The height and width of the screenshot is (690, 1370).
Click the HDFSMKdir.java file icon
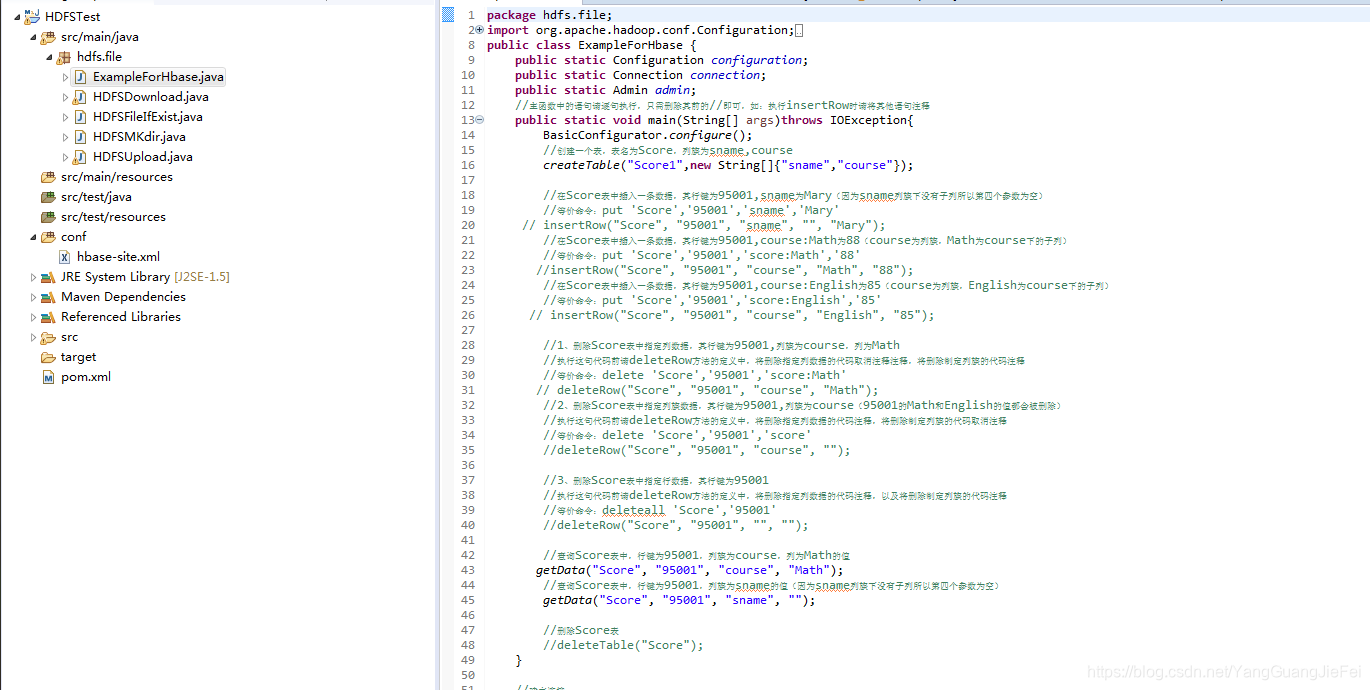[x=80, y=137]
